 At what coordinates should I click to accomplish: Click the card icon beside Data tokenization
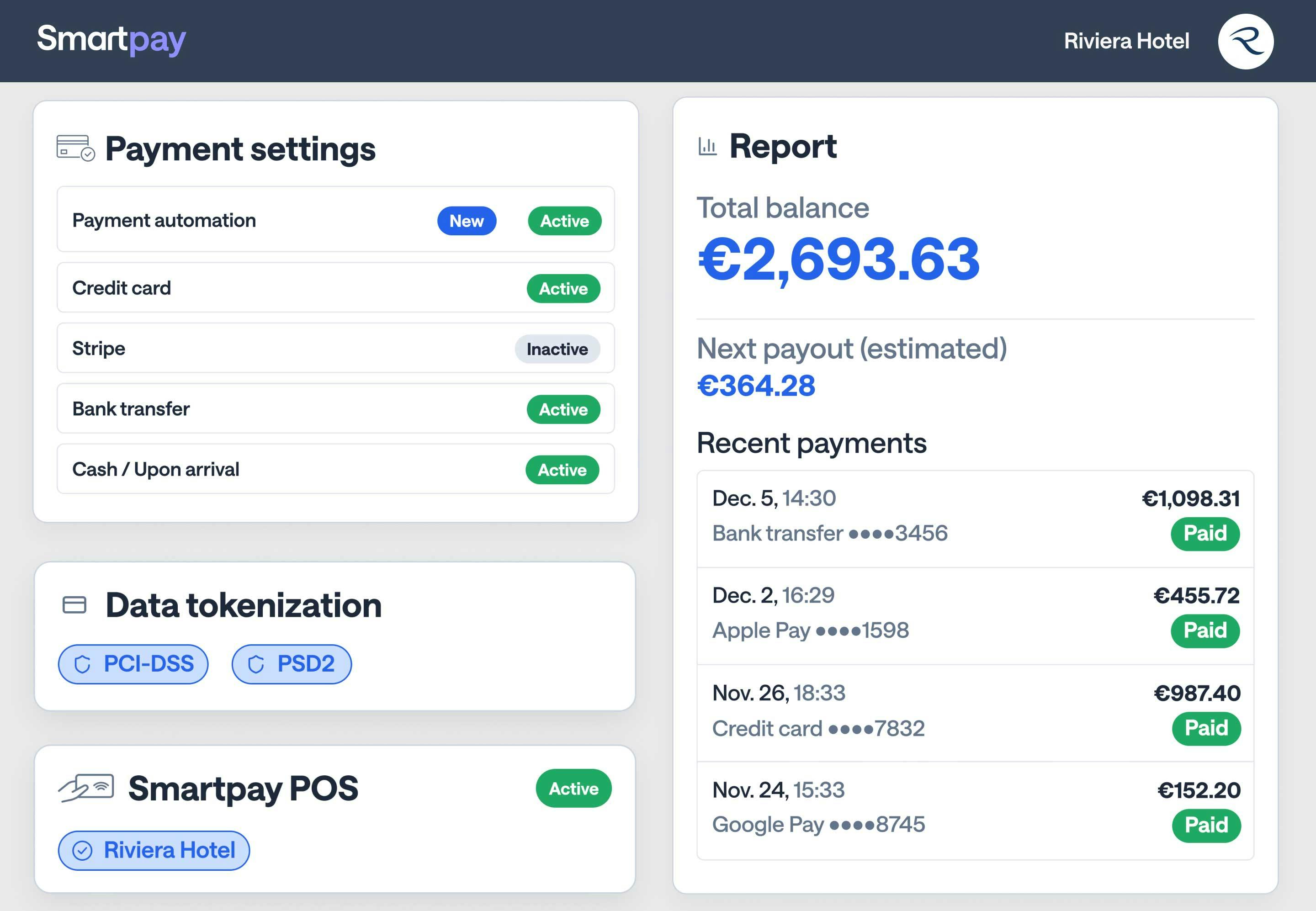click(75, 604)
